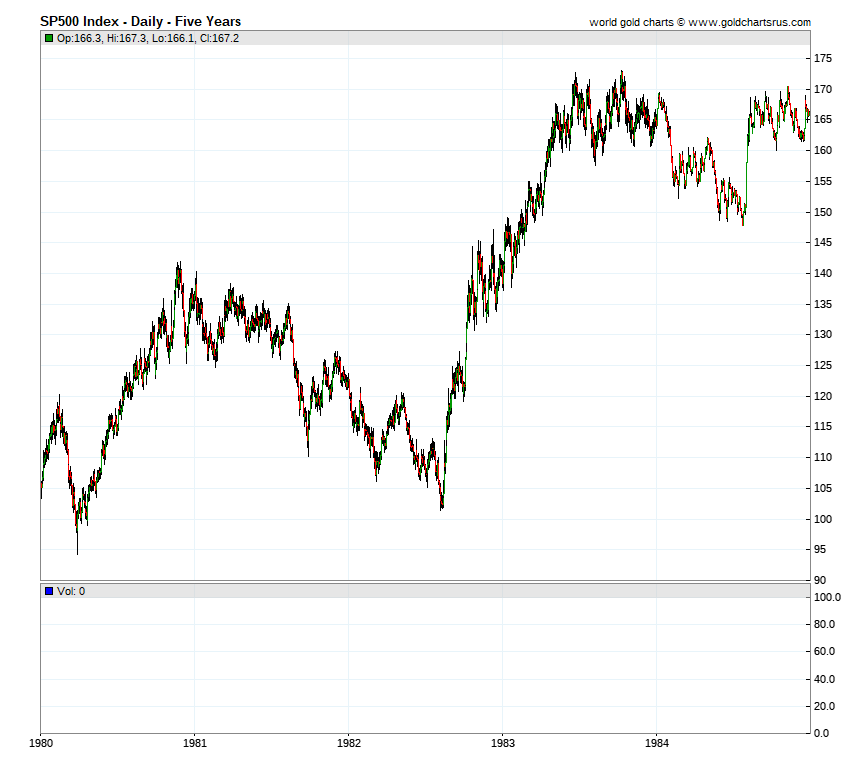Click the 120 price axis label
Viewport: 850px width, 769px height.
(x=823, y=397)
